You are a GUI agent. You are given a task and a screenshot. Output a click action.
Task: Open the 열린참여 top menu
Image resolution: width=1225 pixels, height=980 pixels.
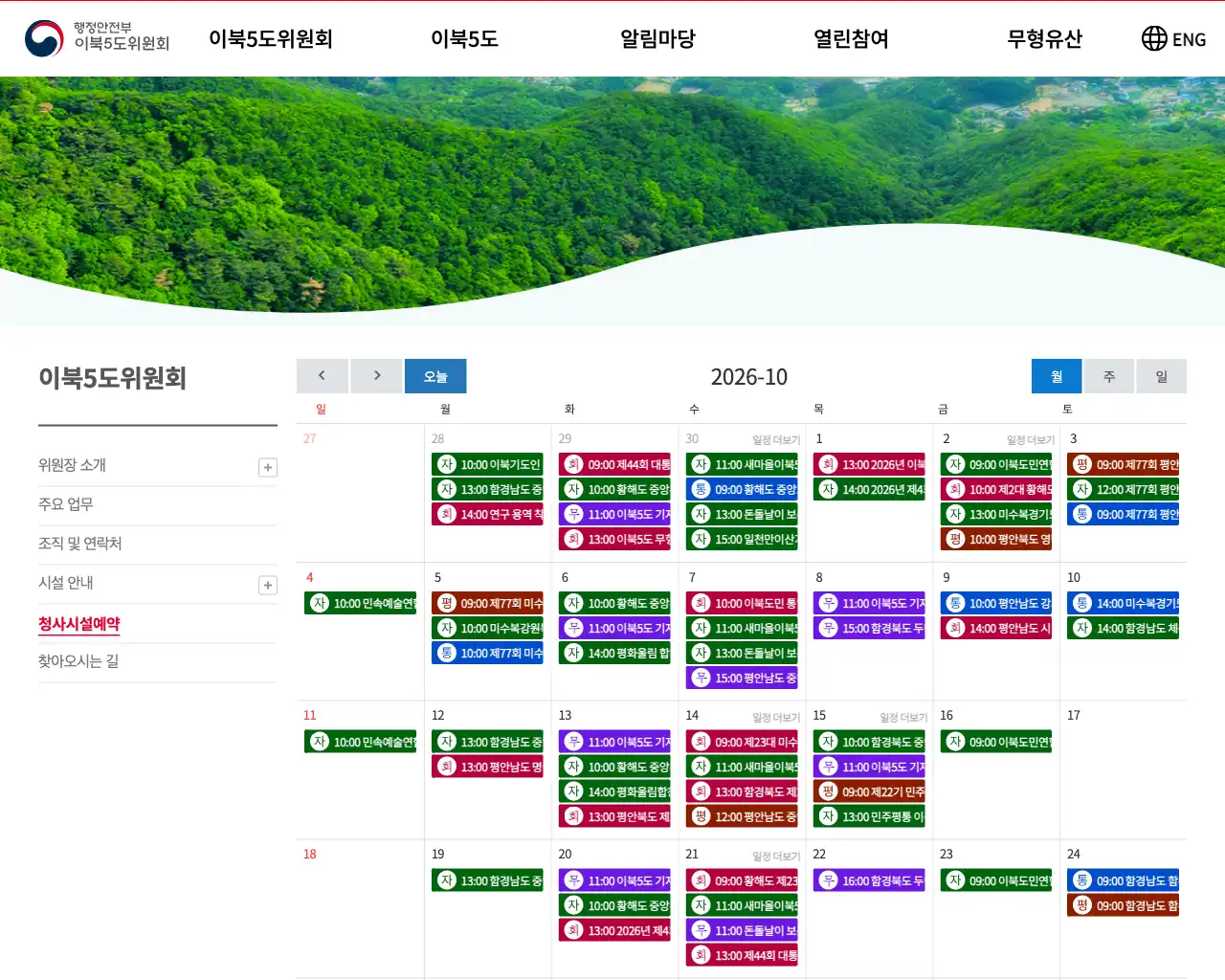(x=851, y=38)
